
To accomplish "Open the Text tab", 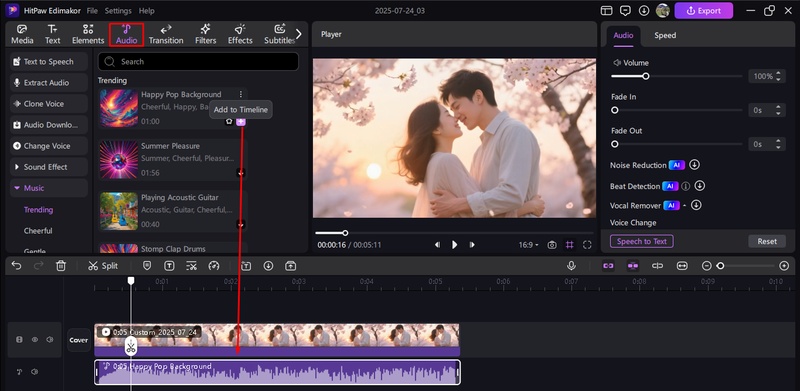I will point(53,35).
